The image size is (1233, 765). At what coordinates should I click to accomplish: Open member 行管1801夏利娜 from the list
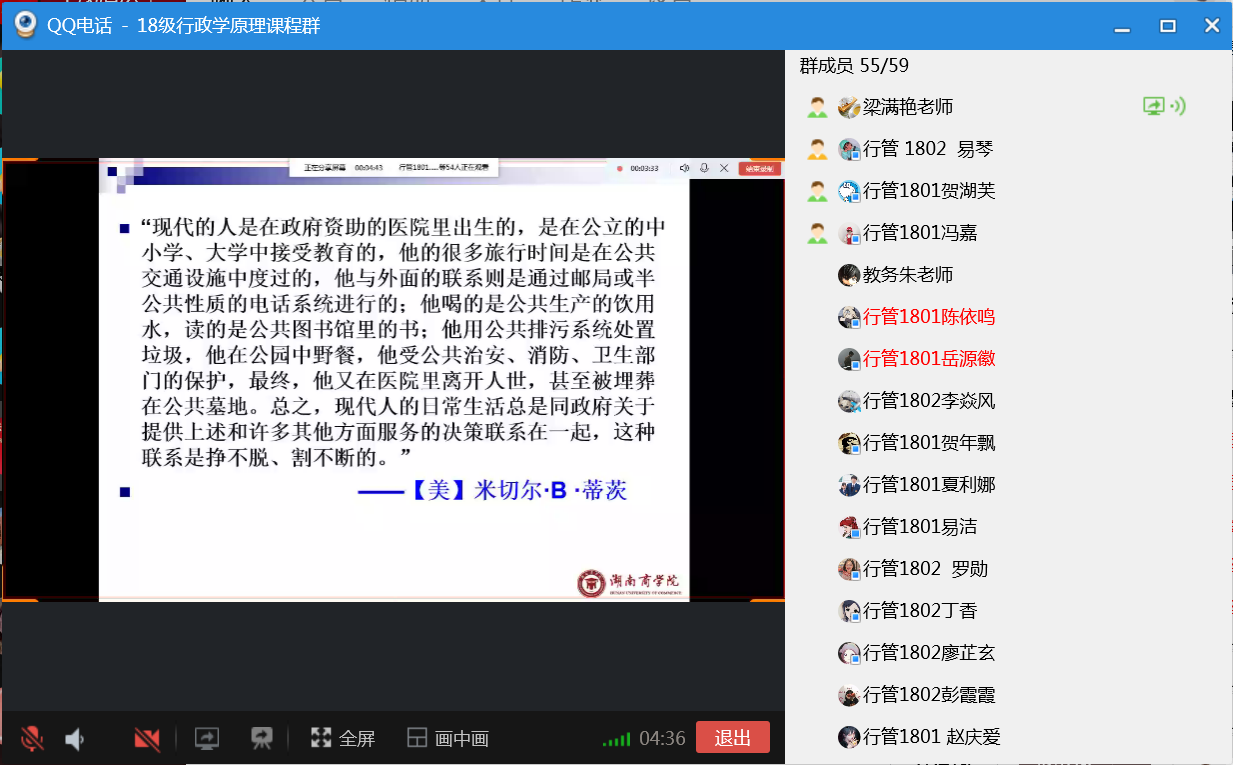click(928, 485)
